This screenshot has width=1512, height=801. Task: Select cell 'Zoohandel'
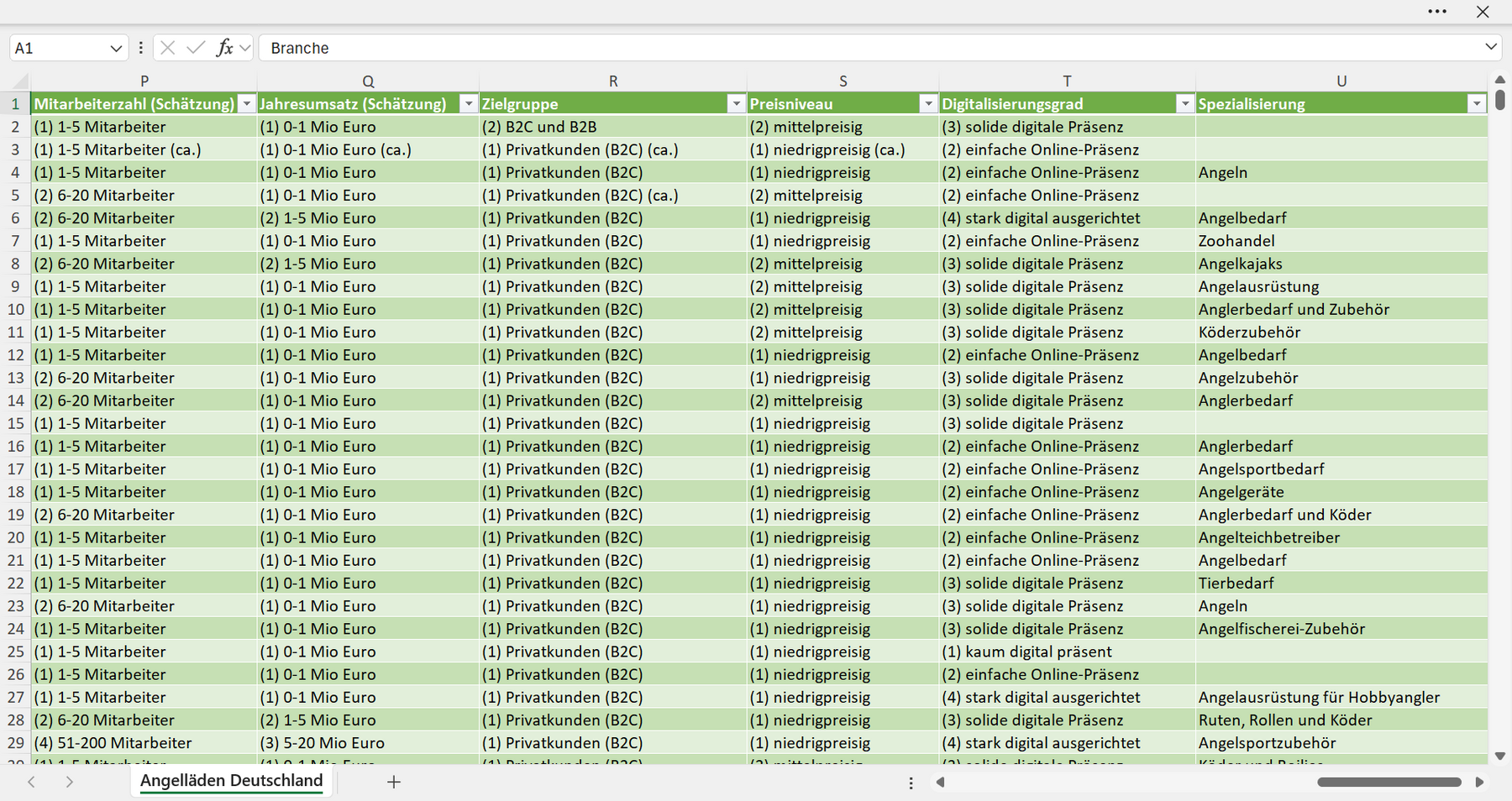click(x=1341, y=241)
